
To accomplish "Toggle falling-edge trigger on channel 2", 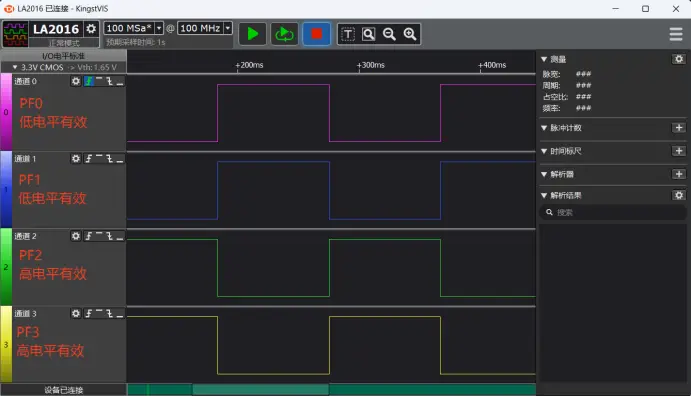I will pyautogui.click(x=109, y=236).
